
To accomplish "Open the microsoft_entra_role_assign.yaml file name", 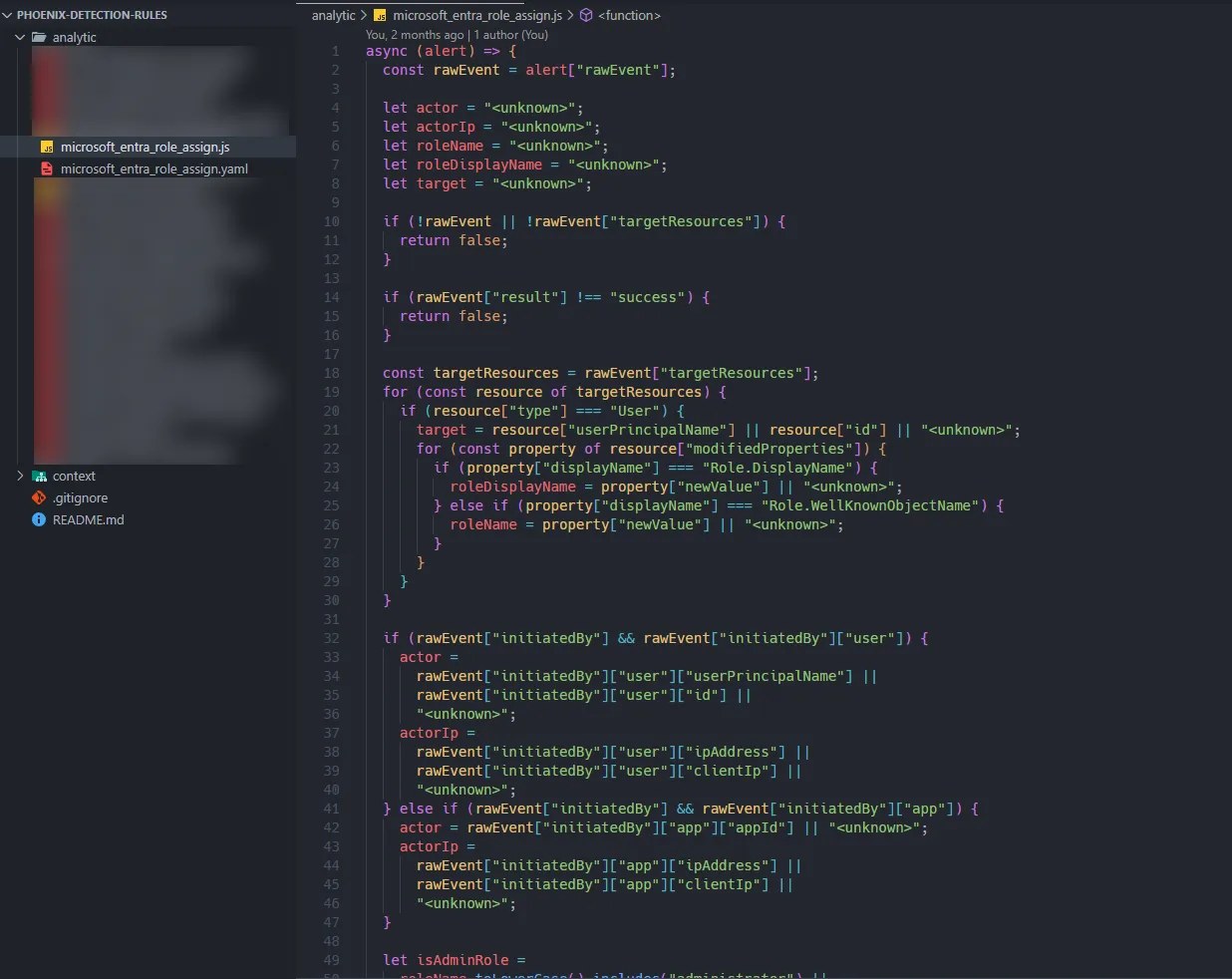I will [154, 169].
